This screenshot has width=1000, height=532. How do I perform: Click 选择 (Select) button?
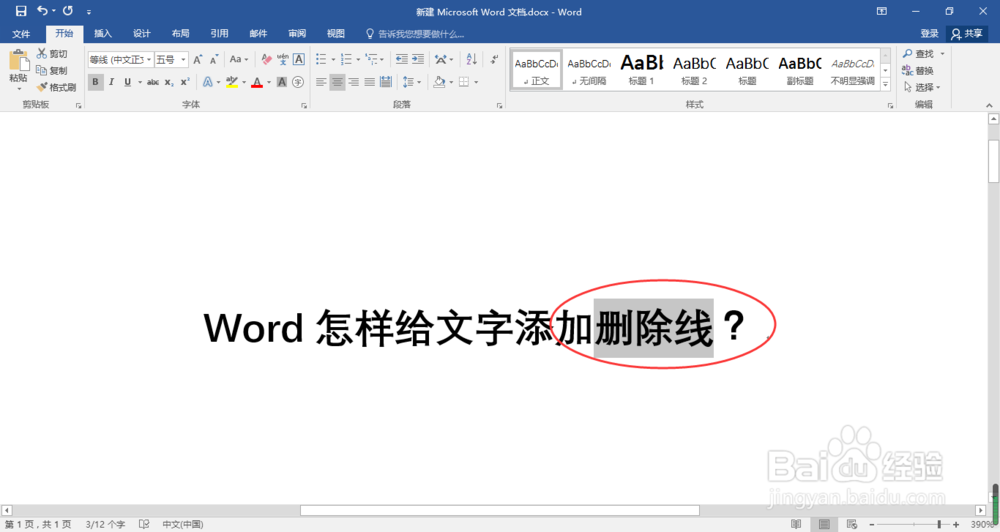point(922,87)
